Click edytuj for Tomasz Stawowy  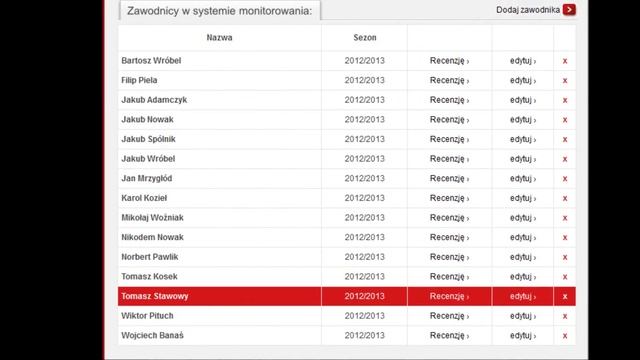click(x=523, y=296)
